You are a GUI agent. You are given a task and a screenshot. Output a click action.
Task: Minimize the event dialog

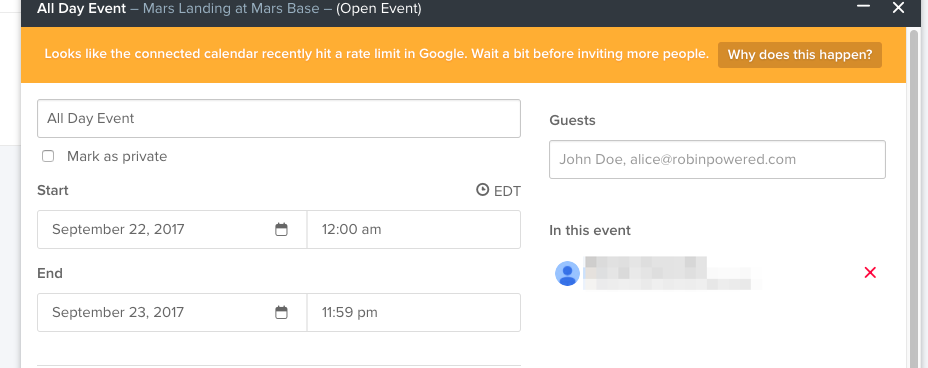[863, 7]
